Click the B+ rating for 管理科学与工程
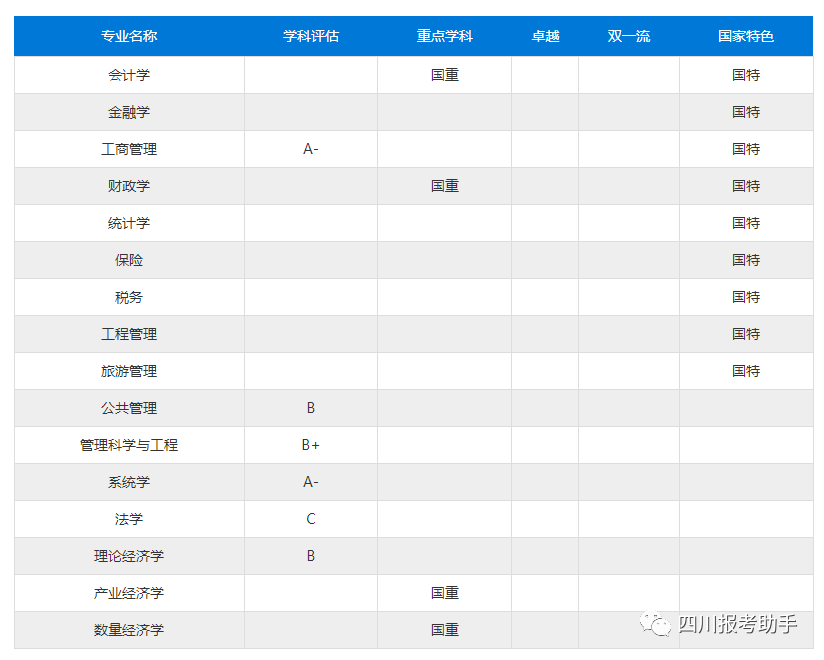This screenshot has height=660, width=824. (311, 445)
